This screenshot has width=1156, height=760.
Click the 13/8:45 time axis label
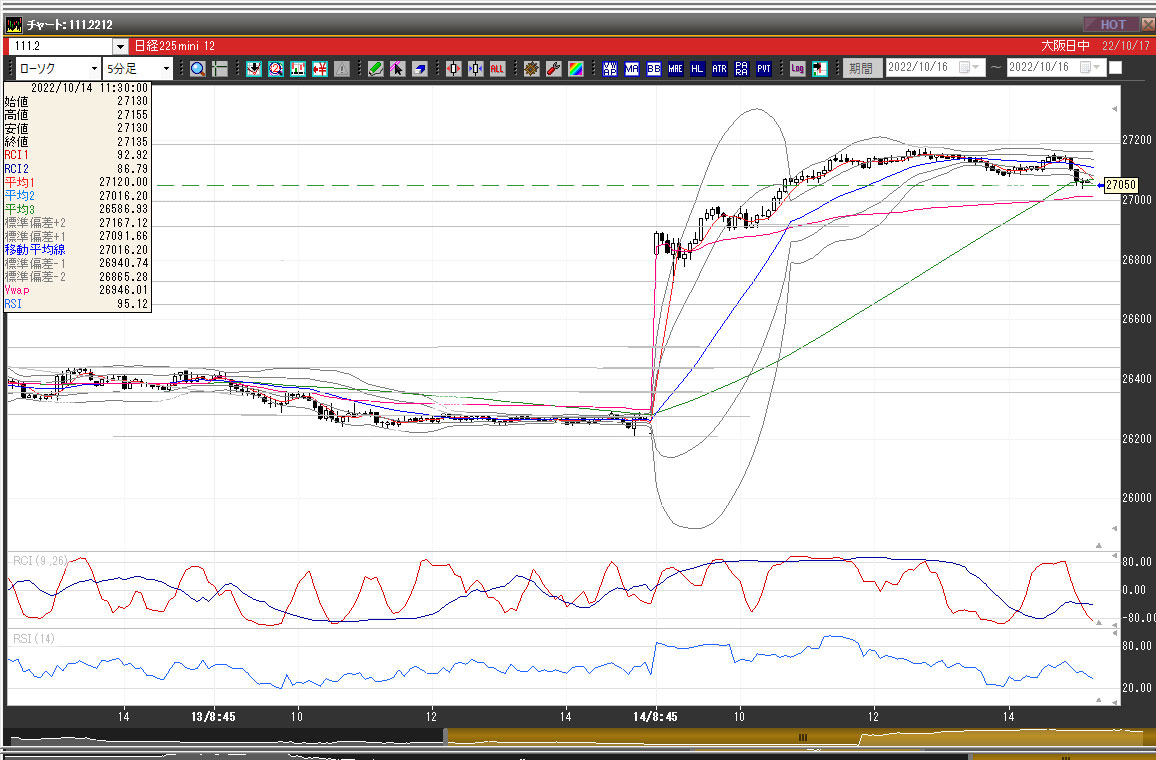(213, 717)
